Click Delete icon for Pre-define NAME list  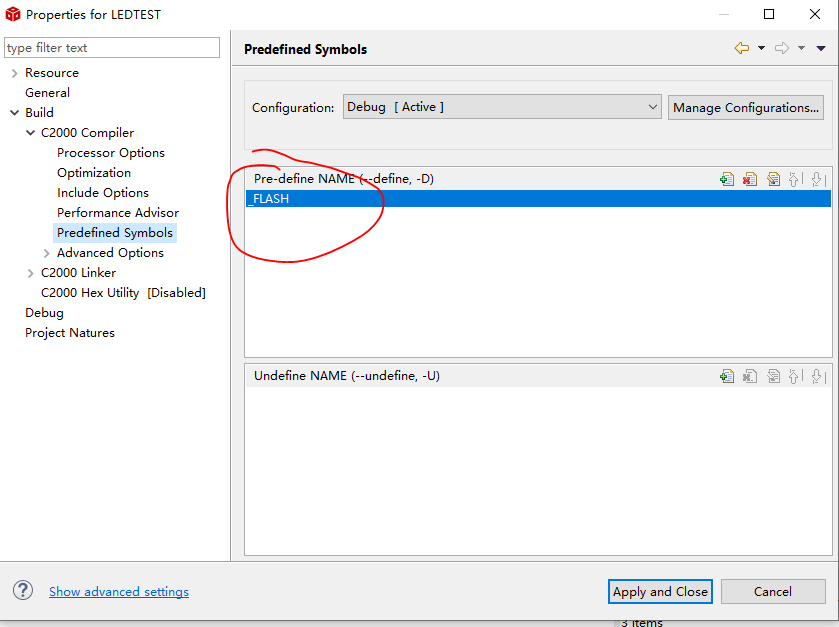coord(750,179)
